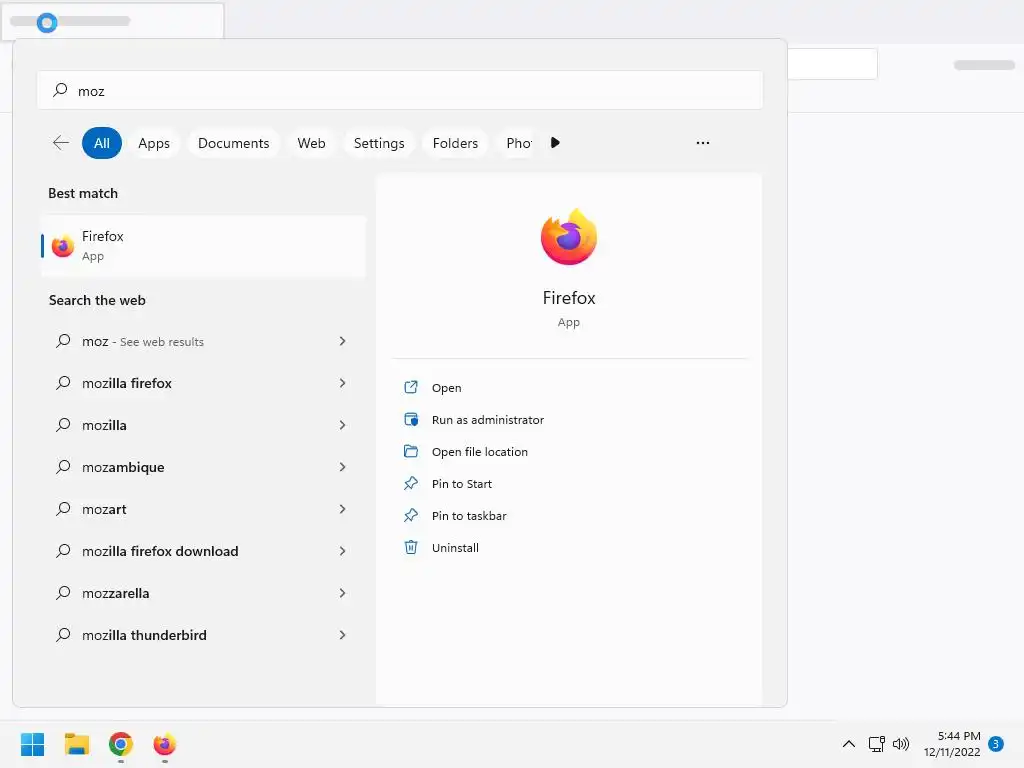Select Open file location for Firefox
Image resolution: width=1024 pixels, height=768 pixels.
[x=479, y=452]
